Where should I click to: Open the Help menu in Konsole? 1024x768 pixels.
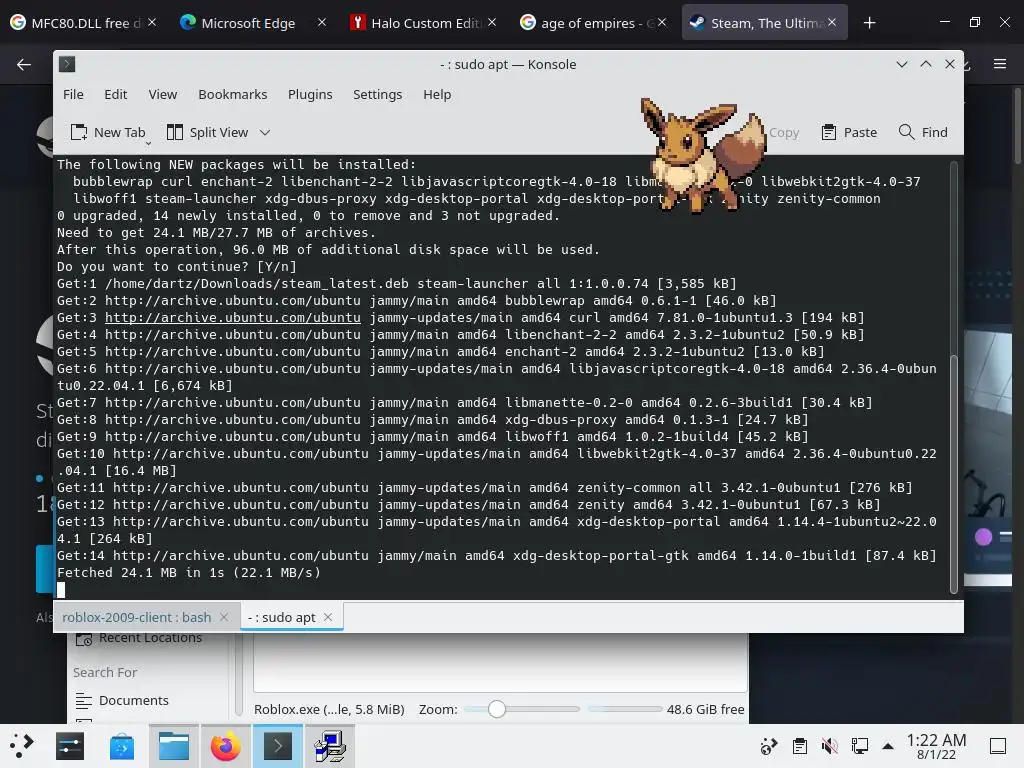coord(437,95)
